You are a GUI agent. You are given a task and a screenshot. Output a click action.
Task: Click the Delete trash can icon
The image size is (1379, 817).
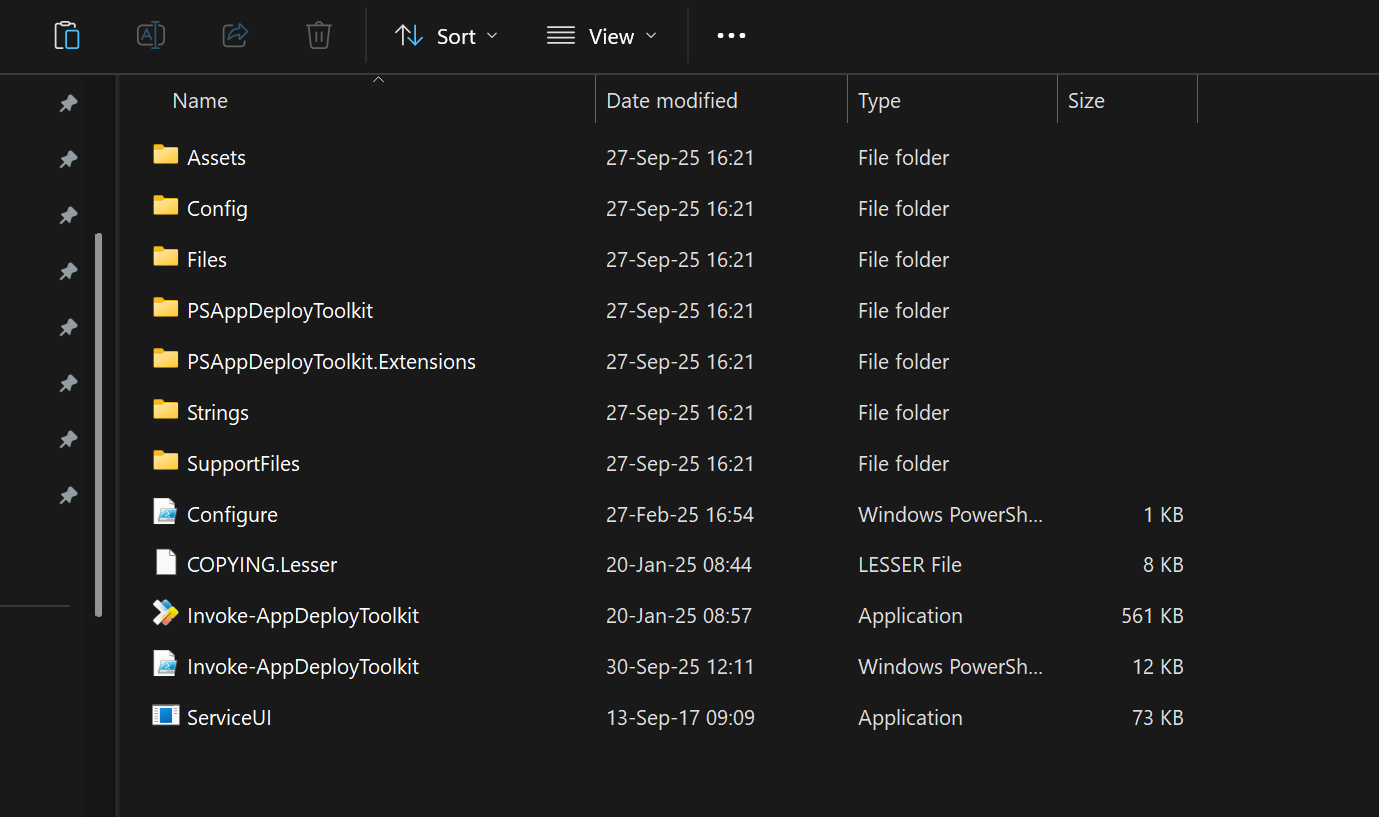[x=318, y=36]
